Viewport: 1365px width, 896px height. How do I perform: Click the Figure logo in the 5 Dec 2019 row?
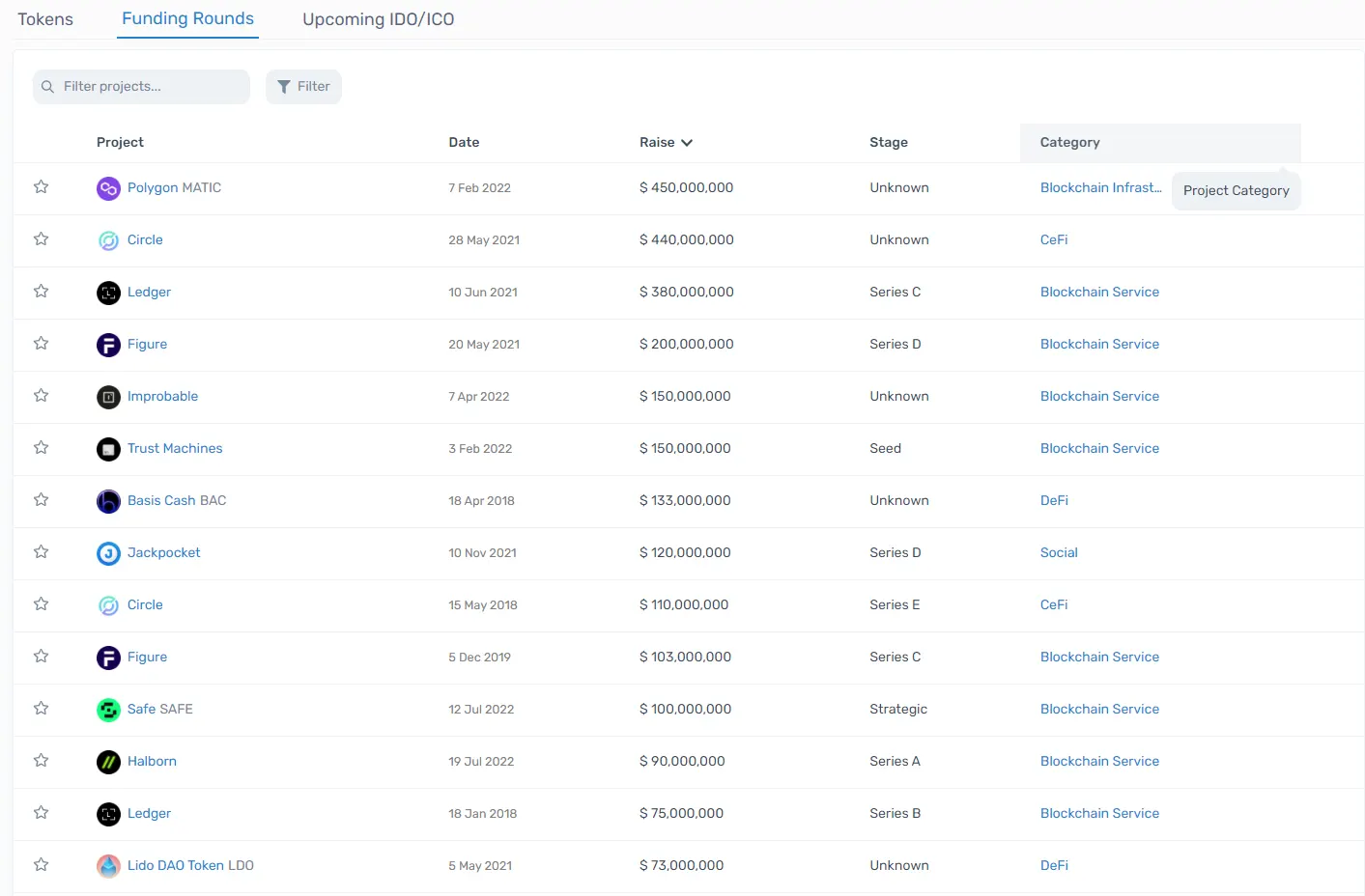108,658
